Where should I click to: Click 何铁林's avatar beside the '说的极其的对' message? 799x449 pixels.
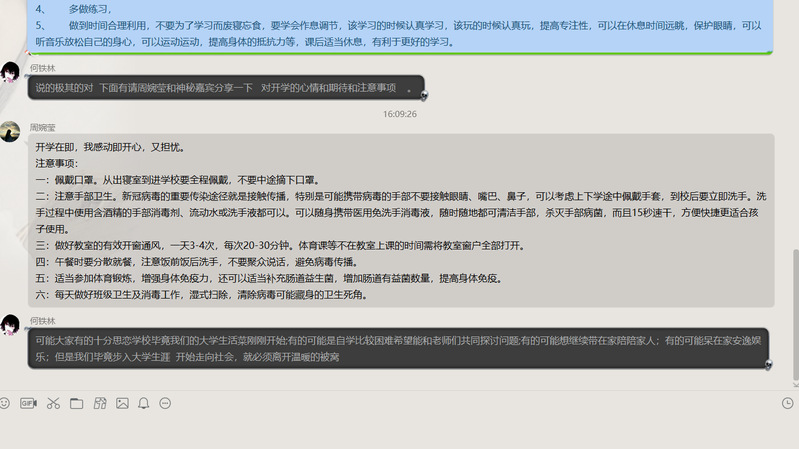tap(11, 72)
